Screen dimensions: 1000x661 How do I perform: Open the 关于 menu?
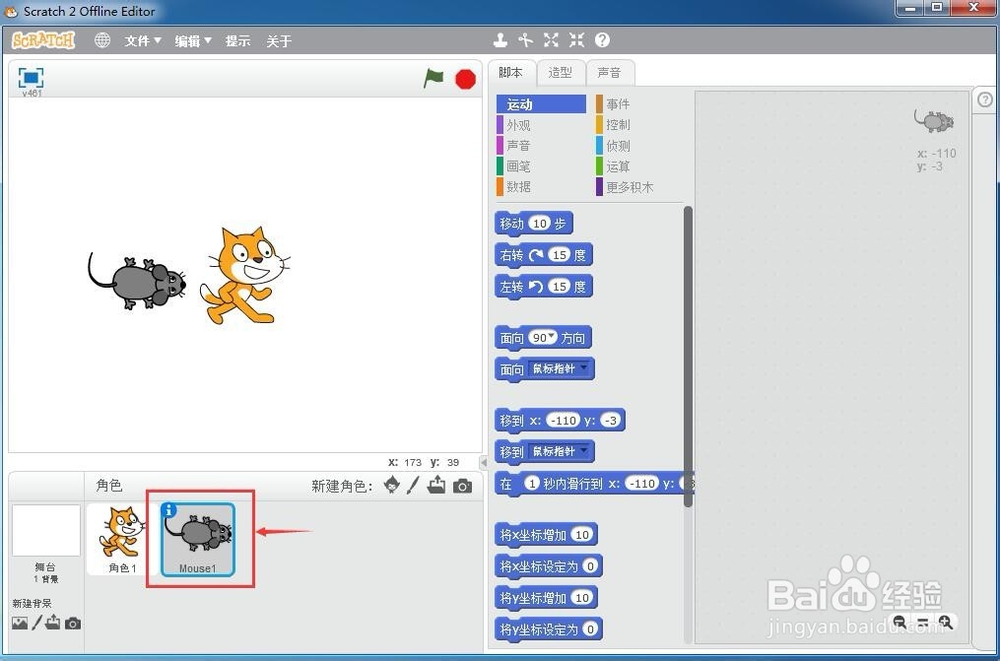279,41
